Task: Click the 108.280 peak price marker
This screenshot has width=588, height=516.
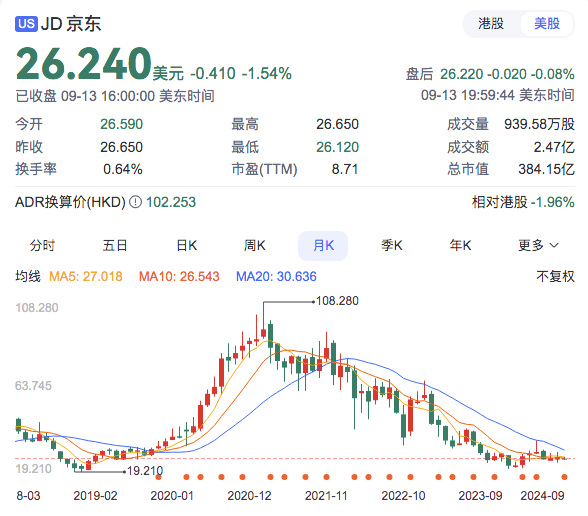Action: [337, 301]
